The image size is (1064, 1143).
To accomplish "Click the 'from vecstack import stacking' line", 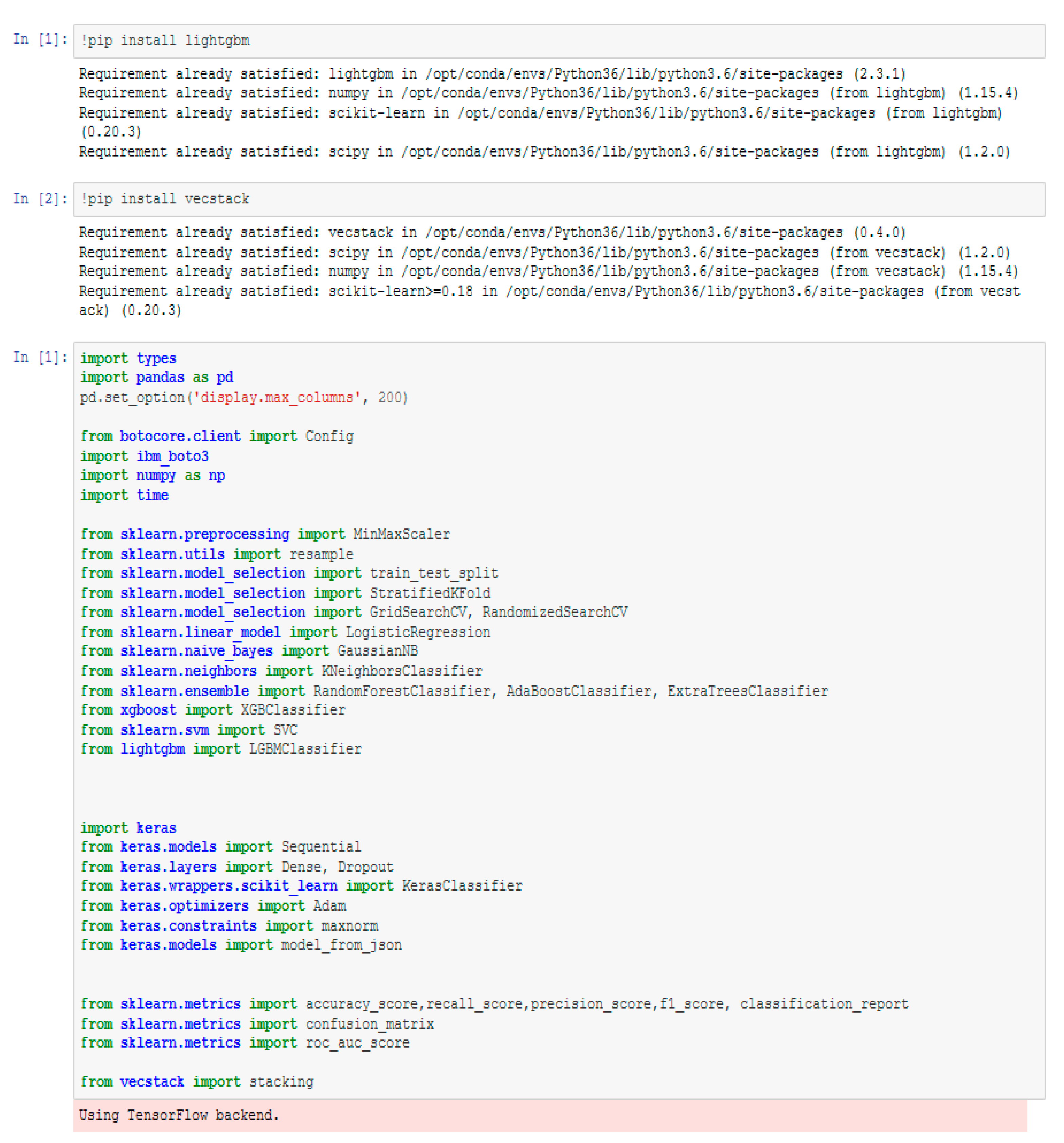I will pyautogui.click(x=197, y=1082).
